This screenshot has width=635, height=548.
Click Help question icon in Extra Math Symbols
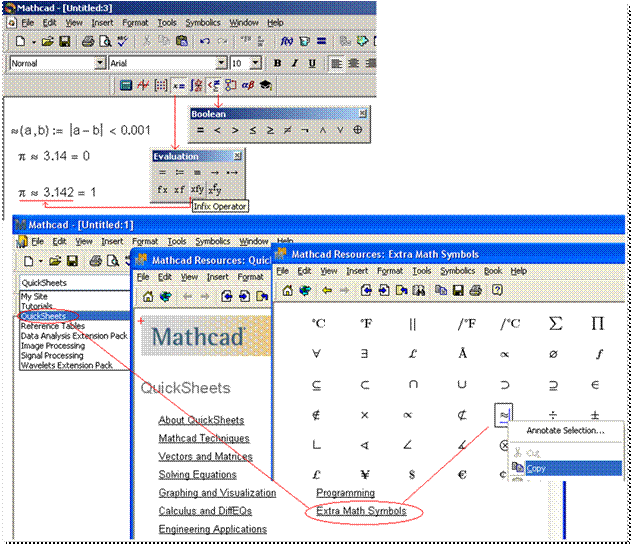[x=497, y=290]
